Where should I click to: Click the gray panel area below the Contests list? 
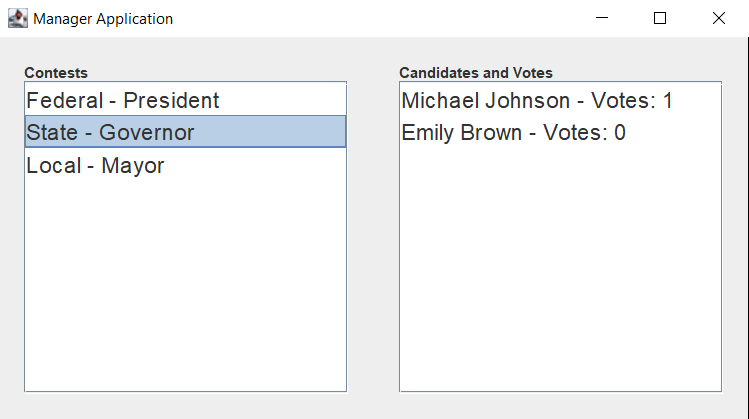tap(185, 405)
